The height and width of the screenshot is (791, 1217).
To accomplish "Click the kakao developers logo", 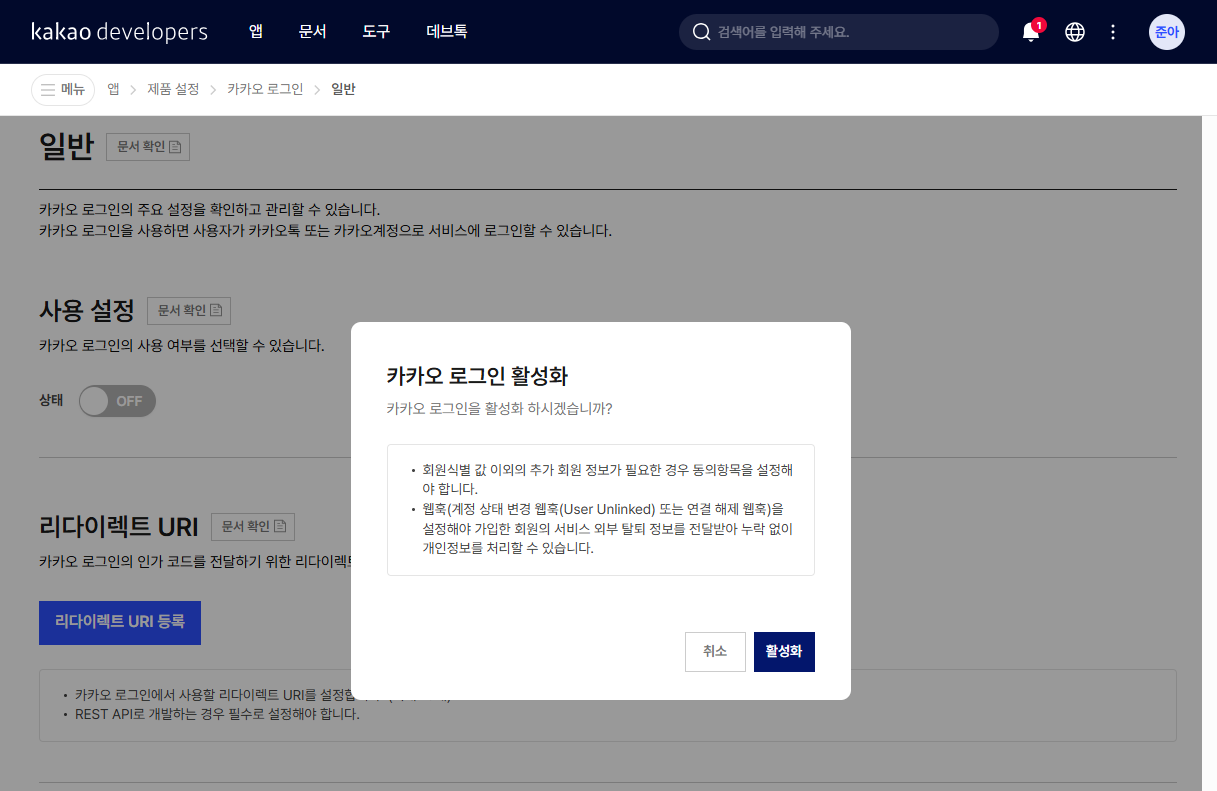I will coord(119,32).
